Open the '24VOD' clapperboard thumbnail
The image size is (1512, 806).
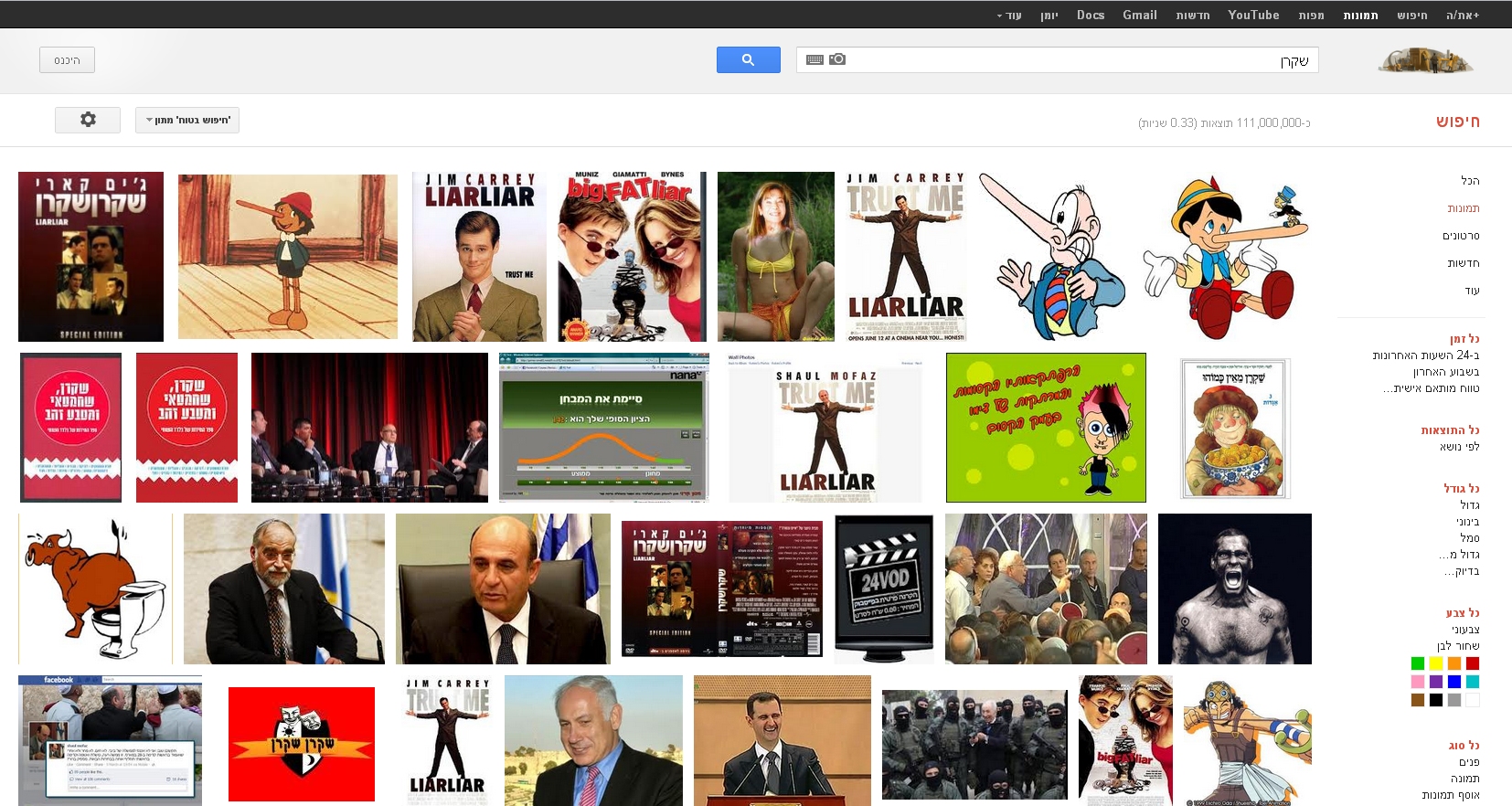click(x=884, y=589)
